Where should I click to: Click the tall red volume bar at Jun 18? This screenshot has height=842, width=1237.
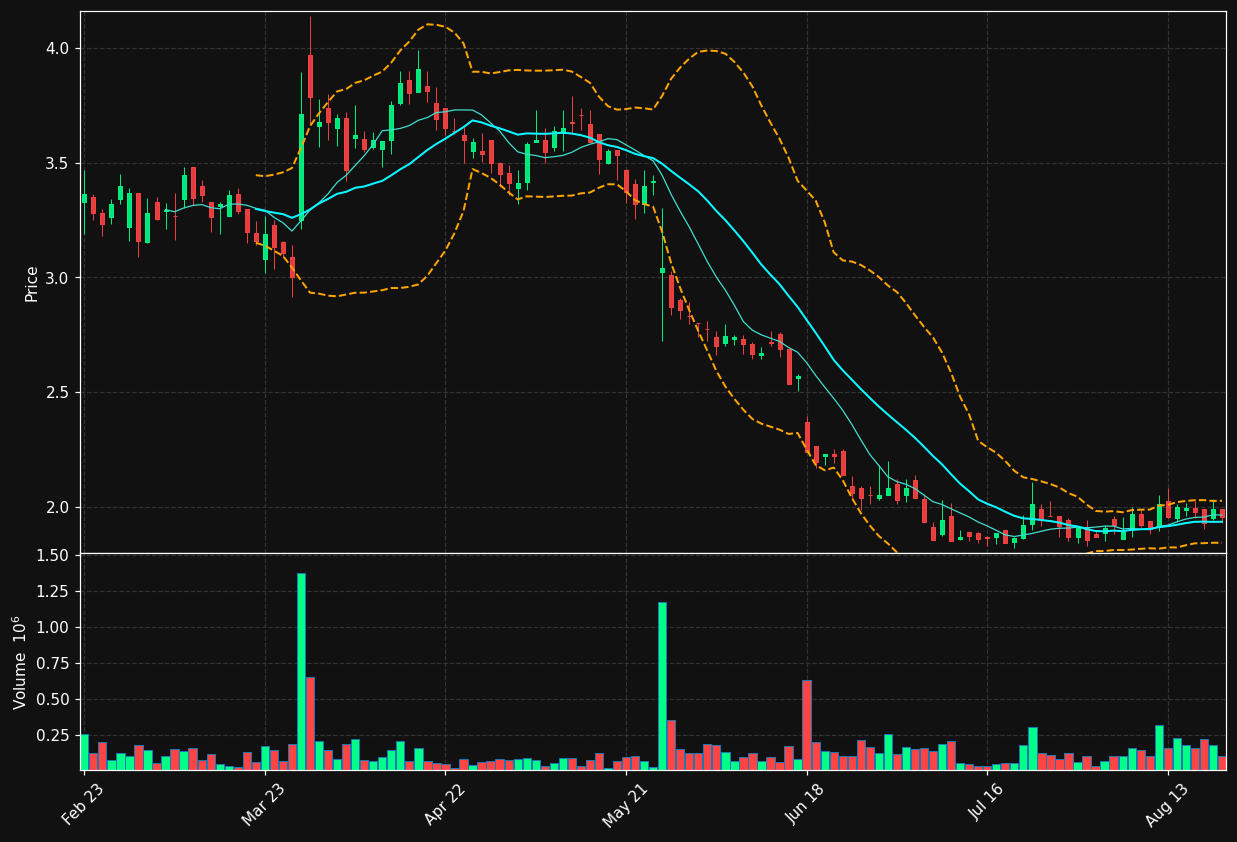pos(807,725)
